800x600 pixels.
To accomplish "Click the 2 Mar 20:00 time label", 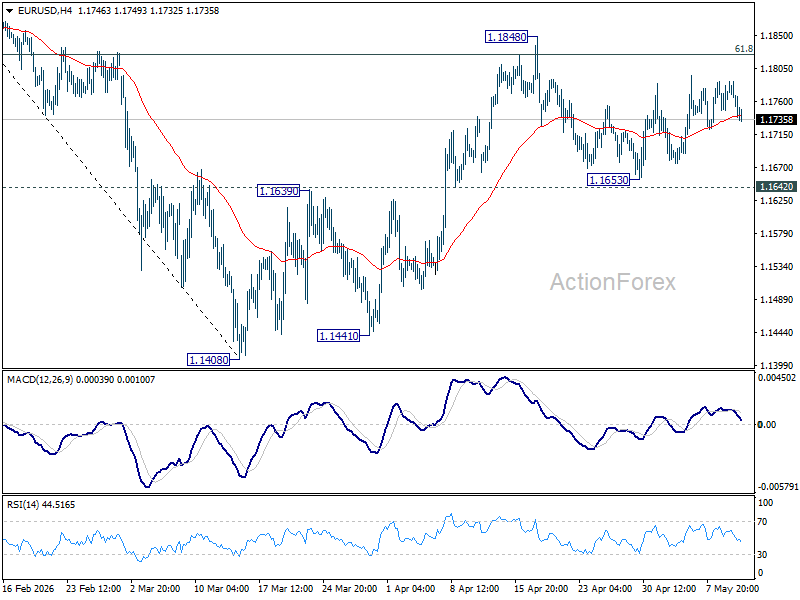I will coord(155,588).
